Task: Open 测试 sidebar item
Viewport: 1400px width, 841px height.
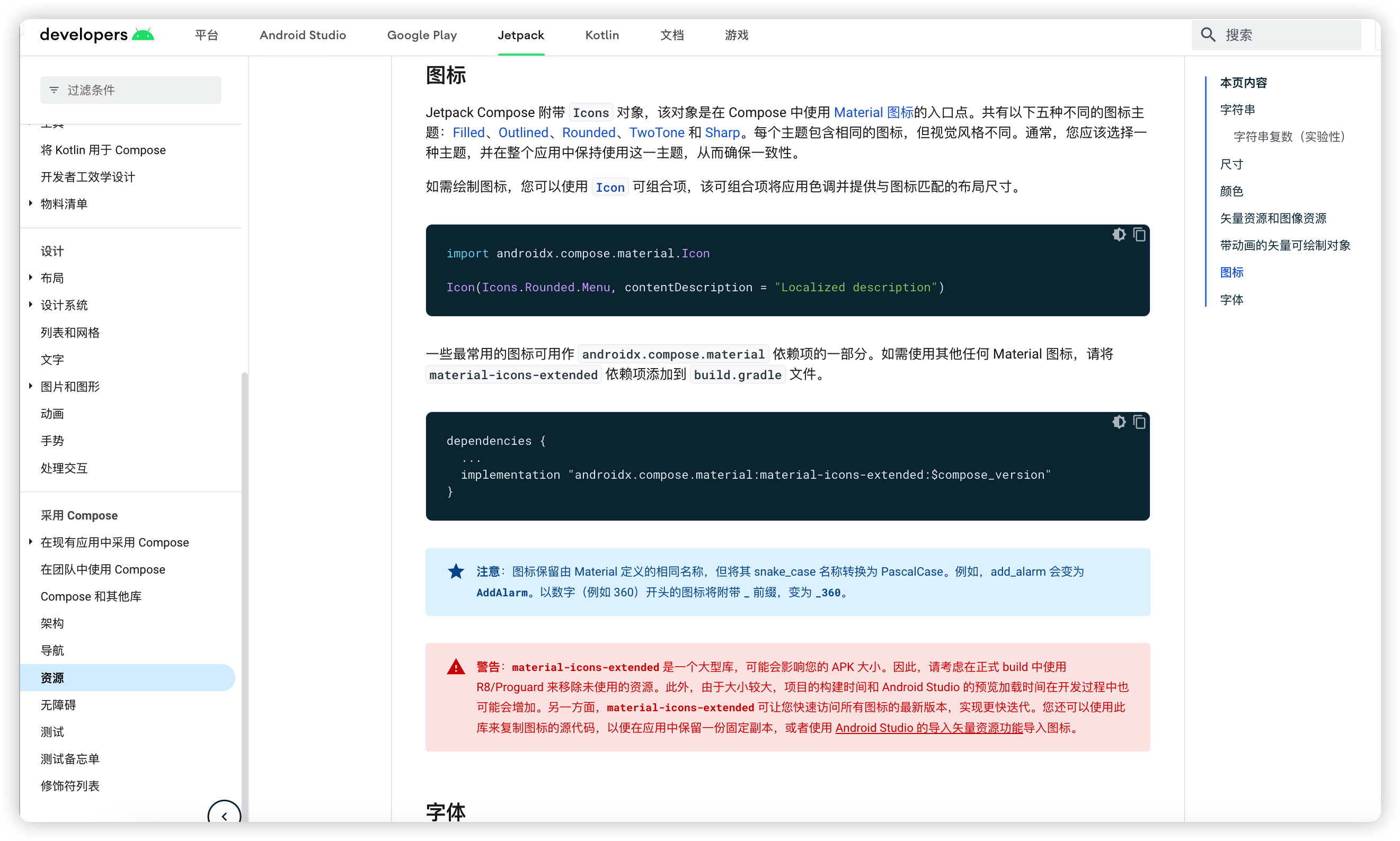Action: pyautogui.click(x=52, y=731)
